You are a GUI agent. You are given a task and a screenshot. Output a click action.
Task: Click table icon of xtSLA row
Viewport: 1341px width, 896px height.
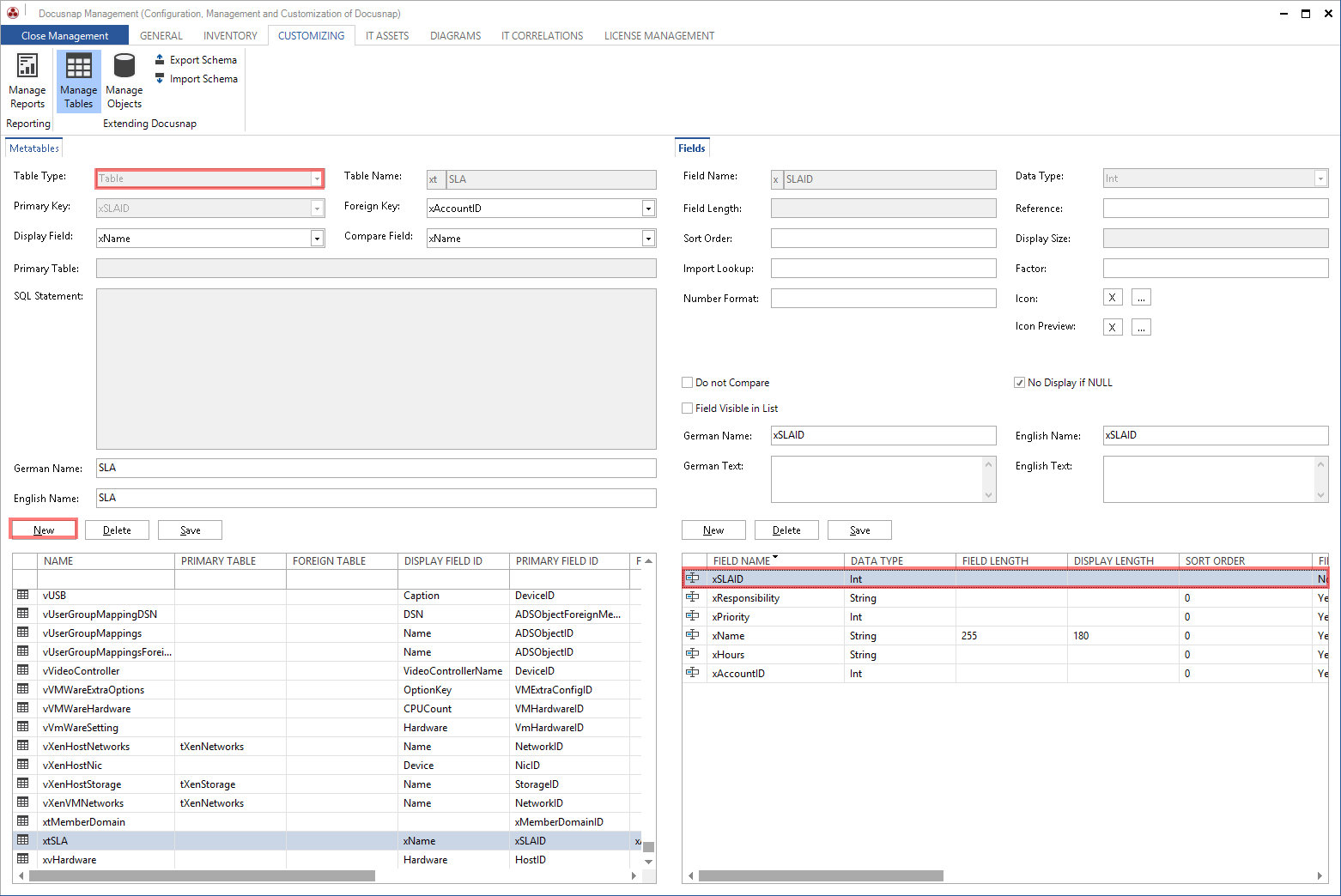pyautogui.click(x=23, y=840)
